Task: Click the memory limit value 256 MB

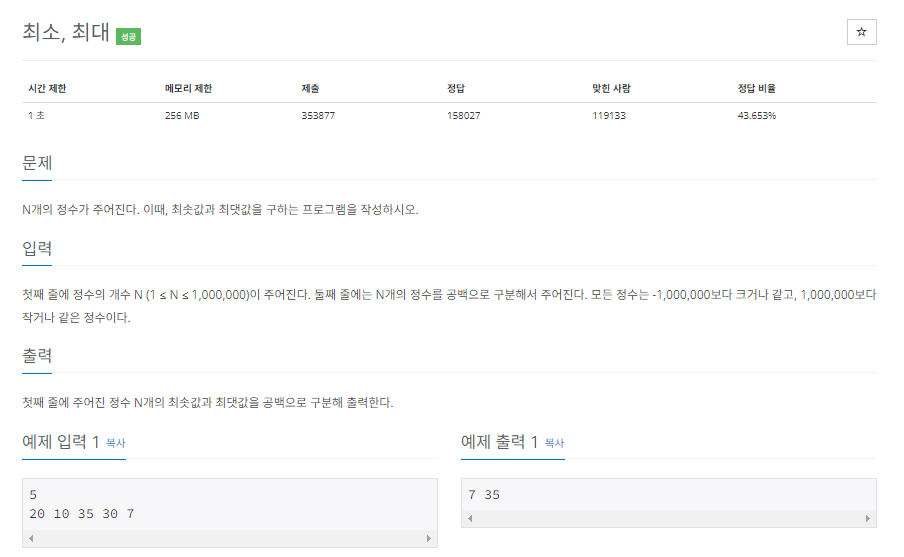Action: pos(182,115)
